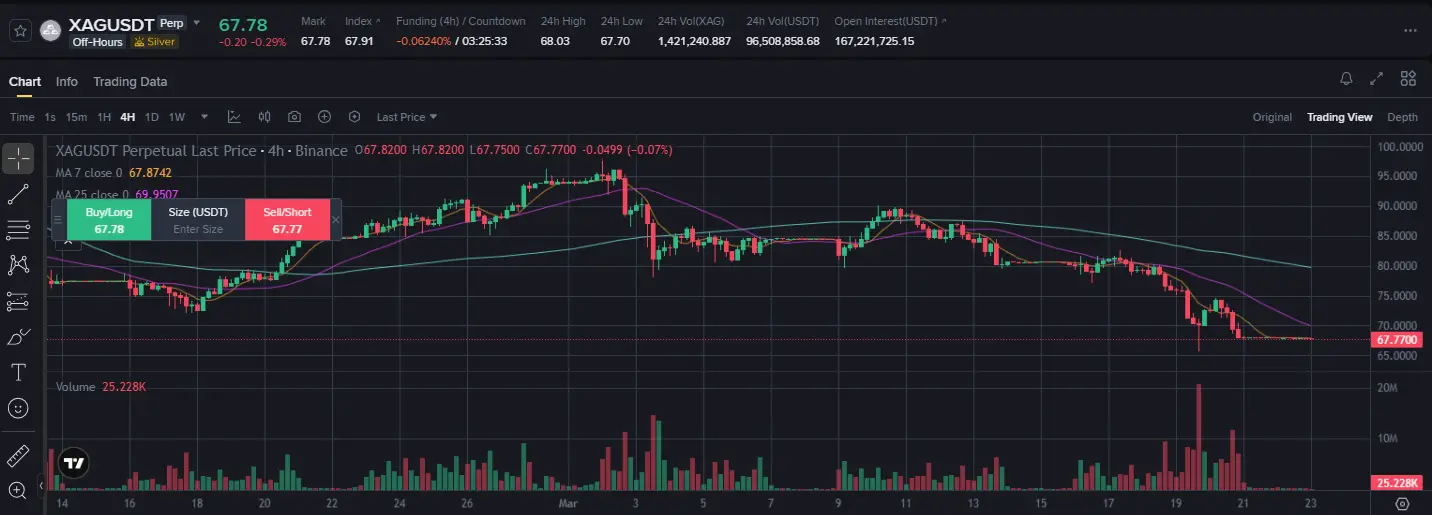Select the 4H interval
The height and width of the screenshot is (515, 1432).
[x=128, y=117]
